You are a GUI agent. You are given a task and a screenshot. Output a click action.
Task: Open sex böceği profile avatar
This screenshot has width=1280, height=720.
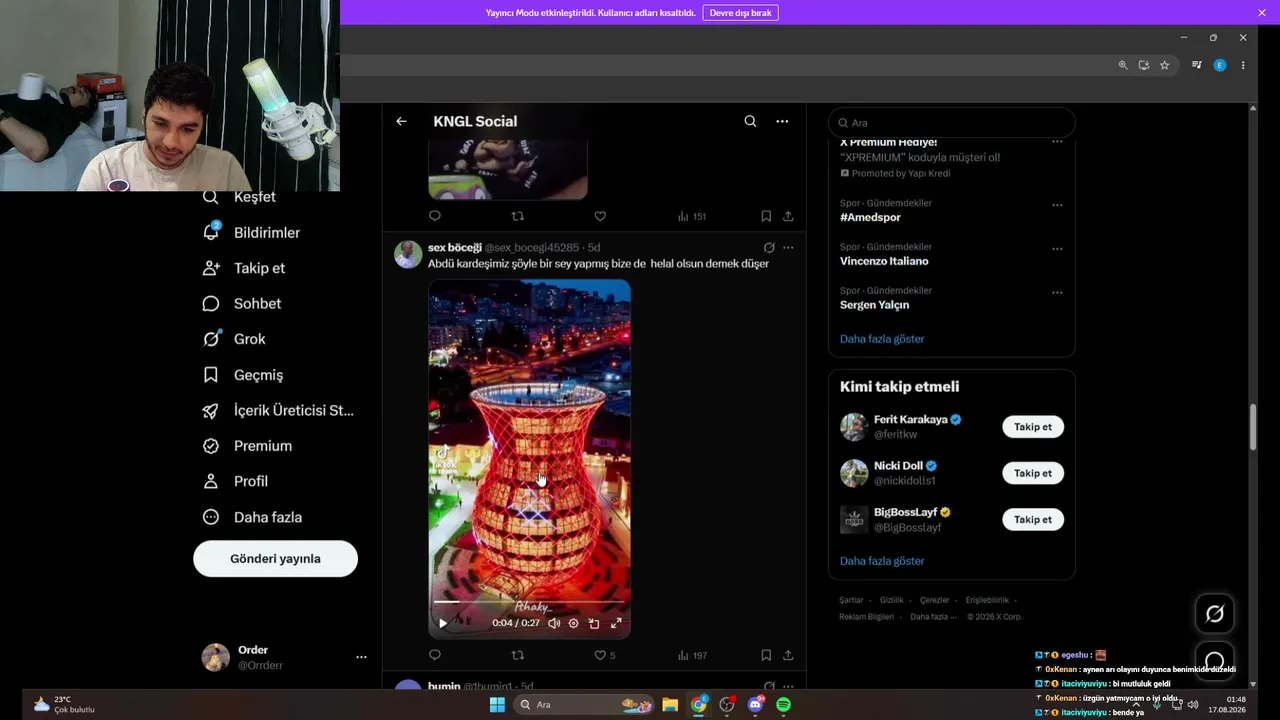(408, 255)
